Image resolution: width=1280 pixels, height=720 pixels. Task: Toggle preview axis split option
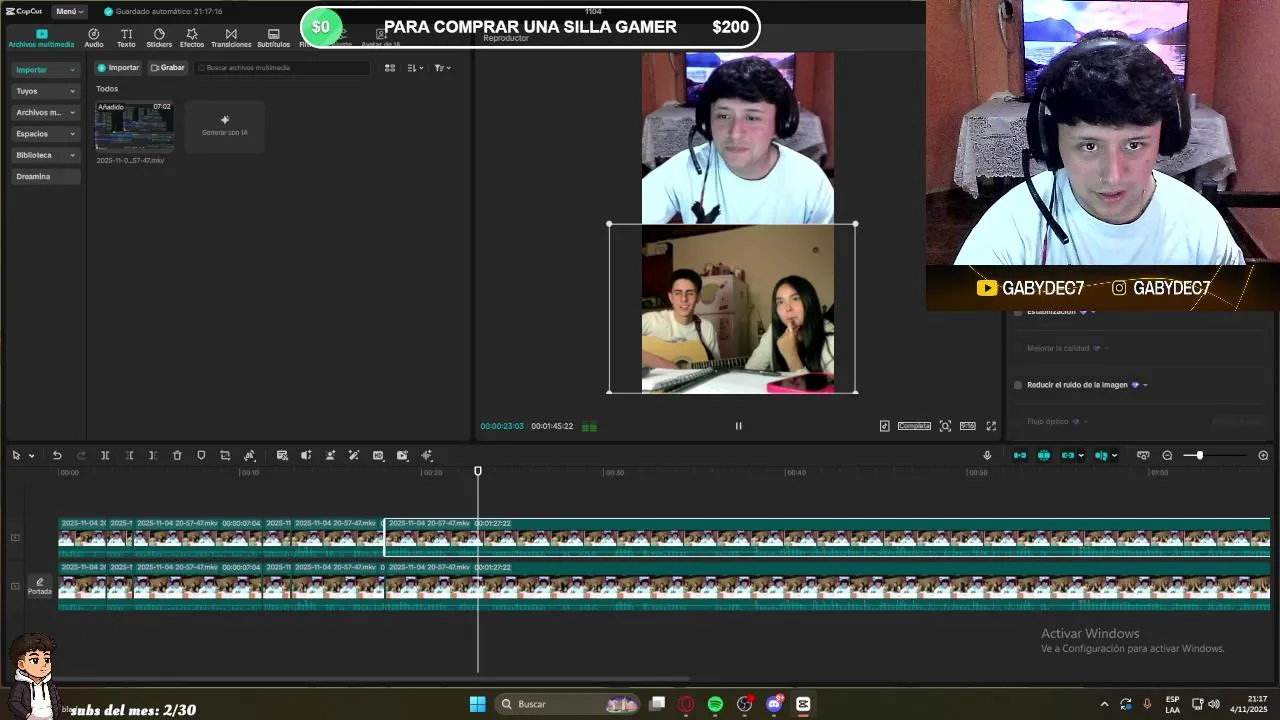1101,456
